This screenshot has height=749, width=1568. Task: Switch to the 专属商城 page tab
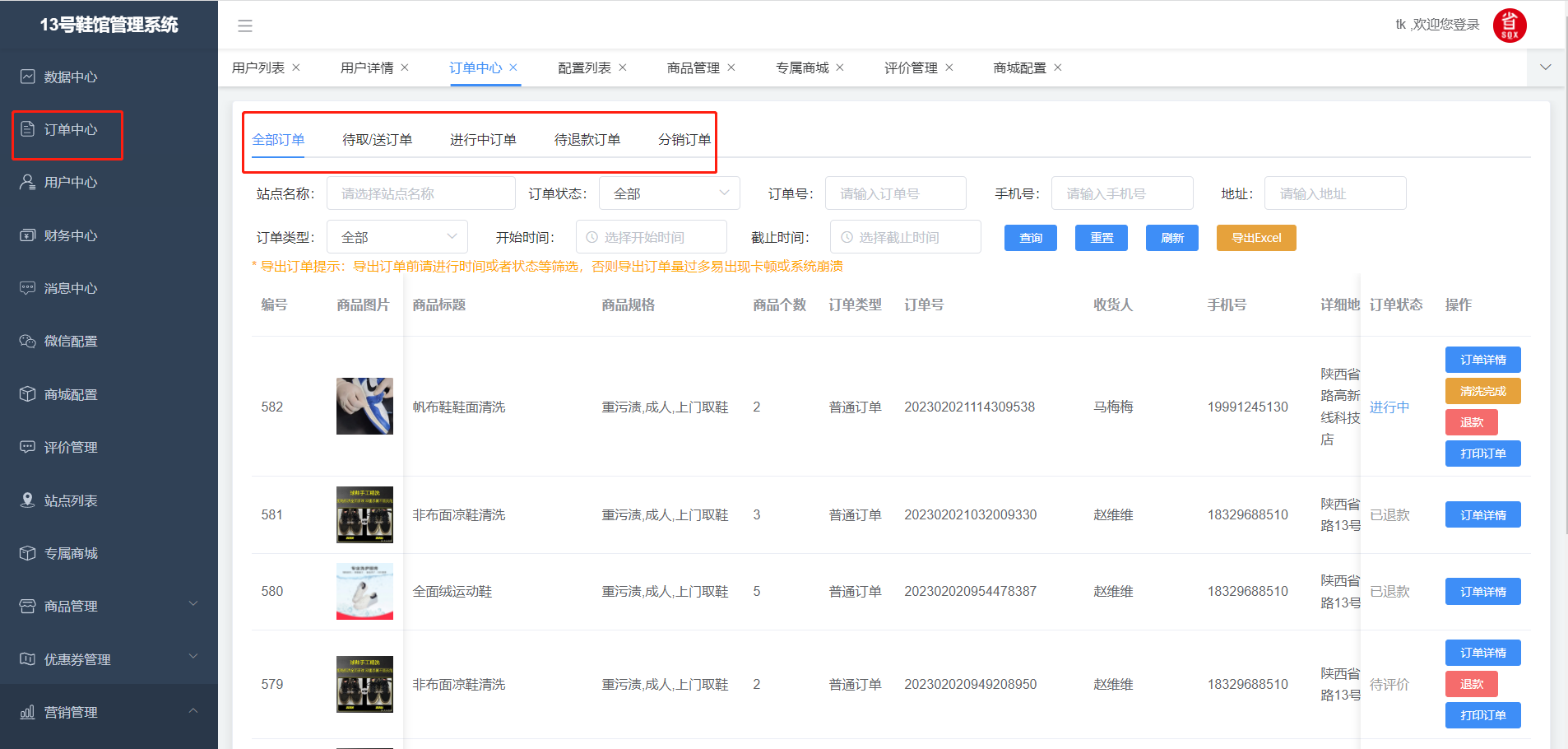click(802, 67)
